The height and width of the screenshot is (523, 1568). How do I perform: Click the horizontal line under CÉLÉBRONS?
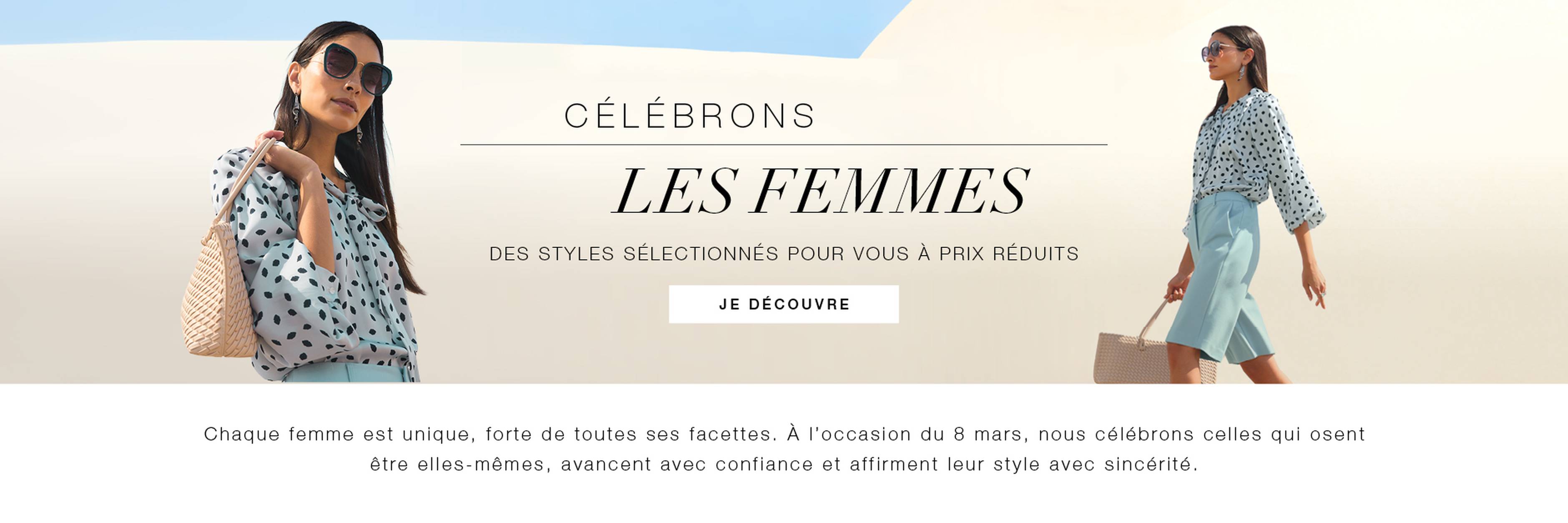click(784, 145)
